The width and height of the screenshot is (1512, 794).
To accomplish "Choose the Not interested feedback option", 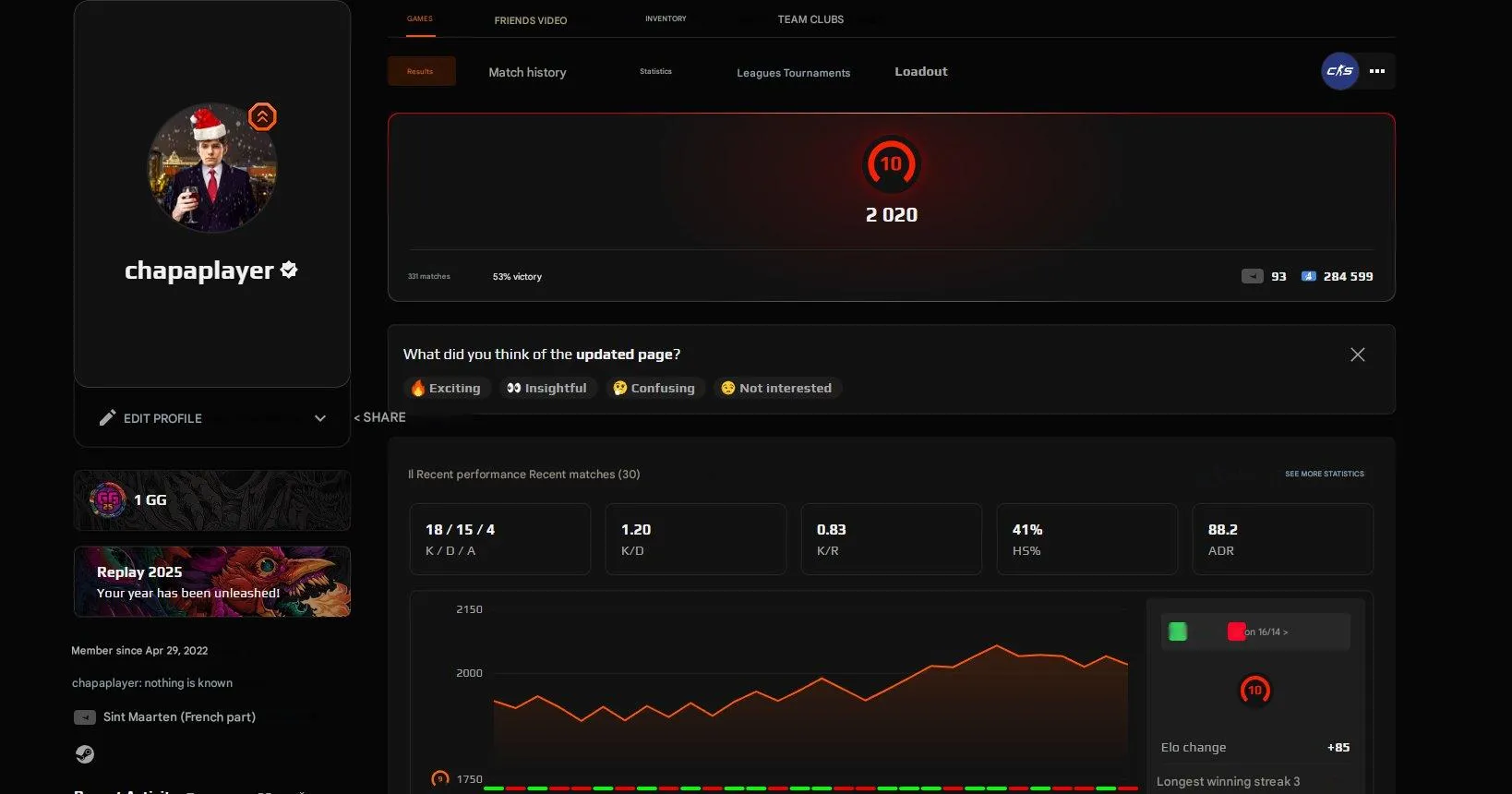I will 776,388.
